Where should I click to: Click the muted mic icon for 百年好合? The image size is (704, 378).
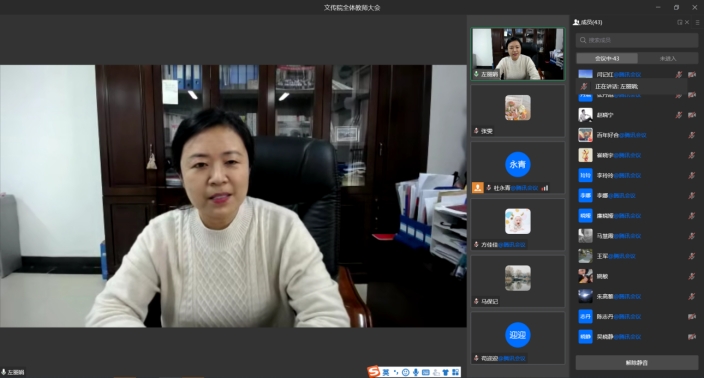[692, 135]
